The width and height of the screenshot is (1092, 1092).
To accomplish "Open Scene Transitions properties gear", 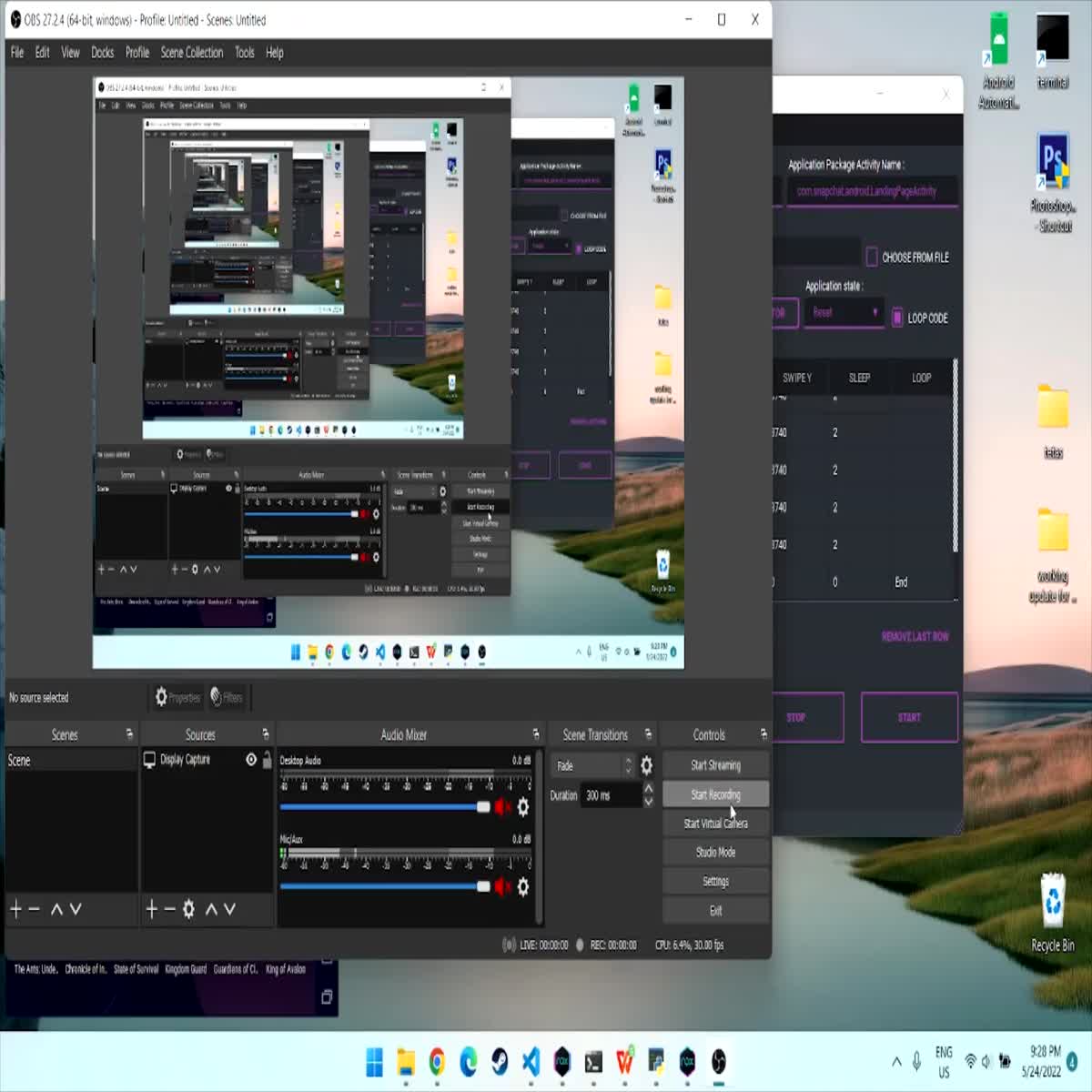I will 646,765.
